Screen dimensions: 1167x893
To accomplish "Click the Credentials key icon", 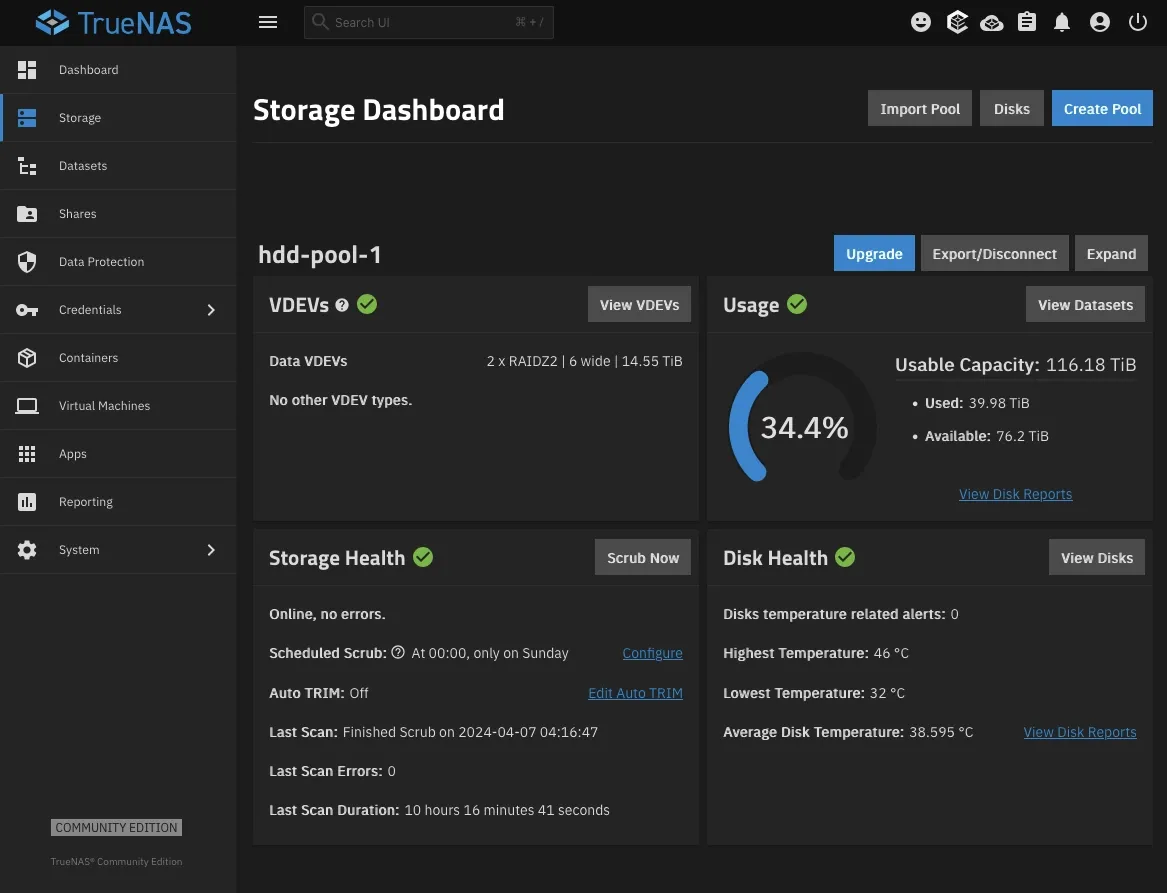I will pos(27,310).
